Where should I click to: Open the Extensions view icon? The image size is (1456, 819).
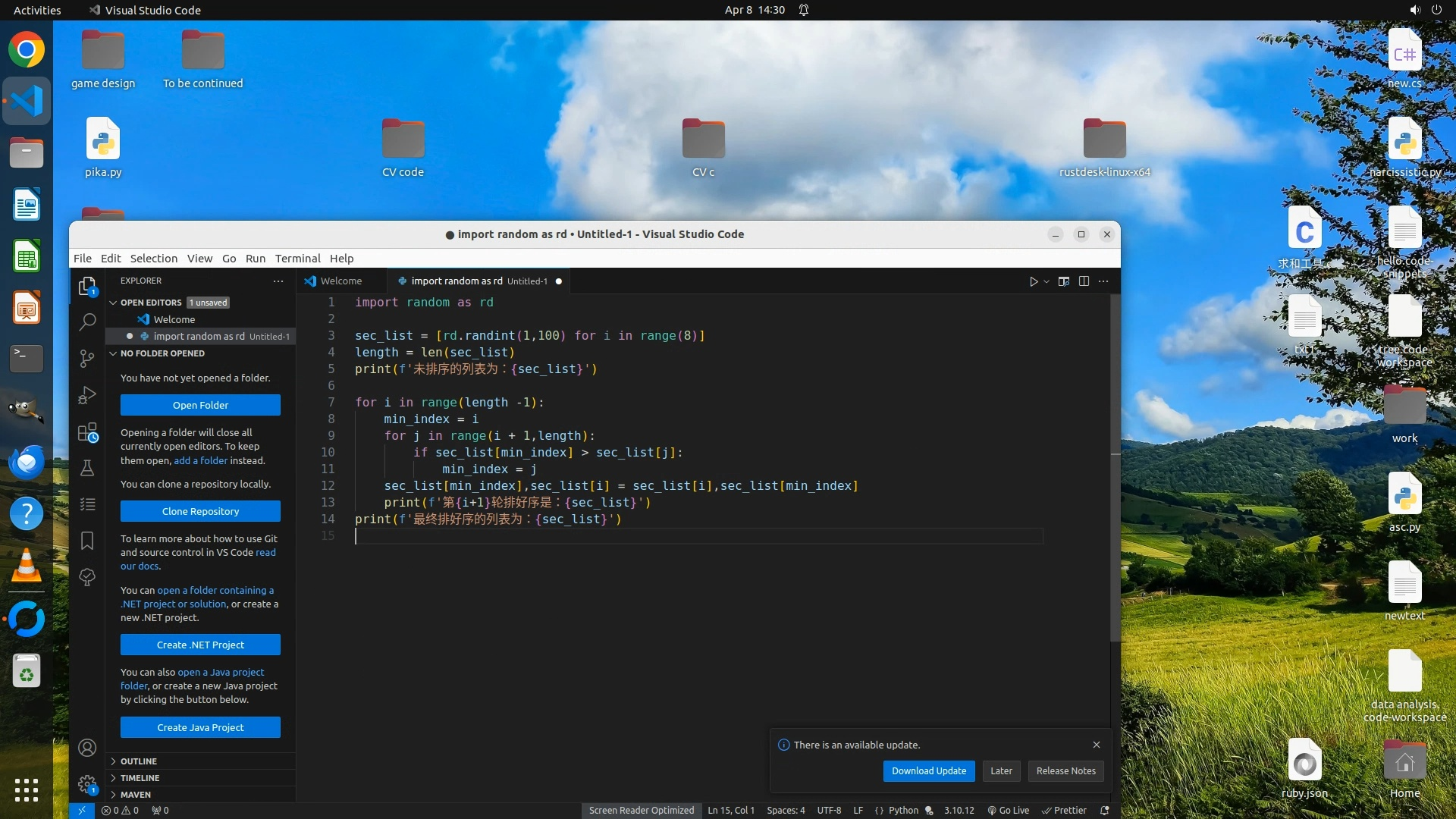[x=87, y=432]
